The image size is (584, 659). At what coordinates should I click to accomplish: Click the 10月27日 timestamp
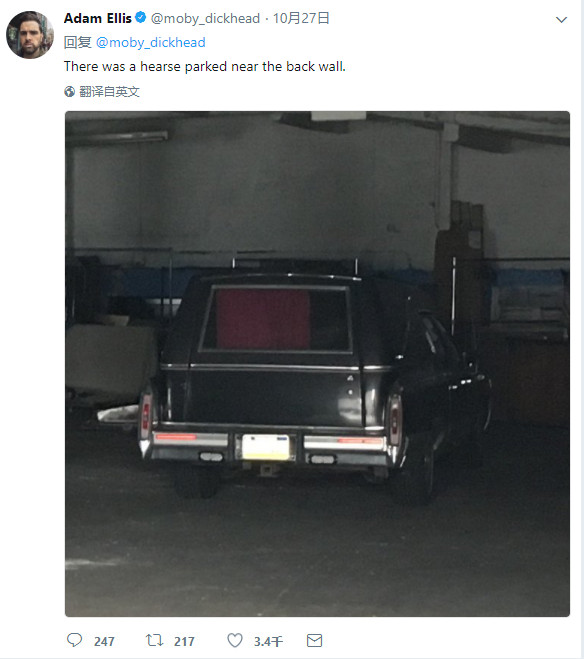(301, 18)
